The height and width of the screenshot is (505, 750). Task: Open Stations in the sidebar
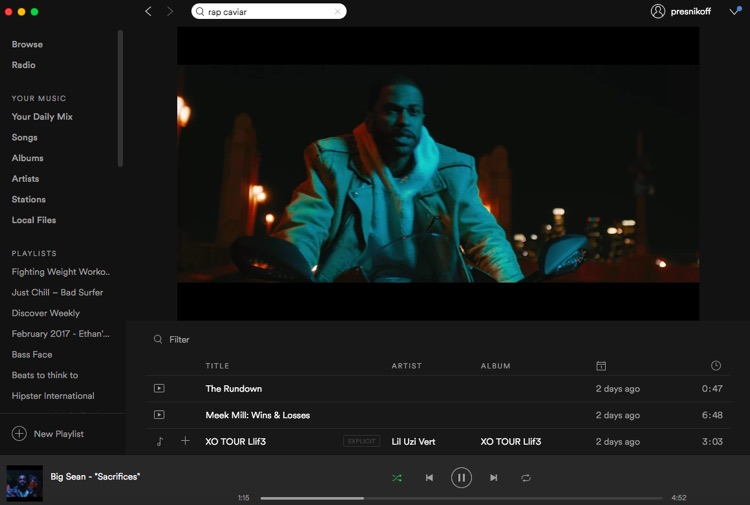(x=29, y=199)
